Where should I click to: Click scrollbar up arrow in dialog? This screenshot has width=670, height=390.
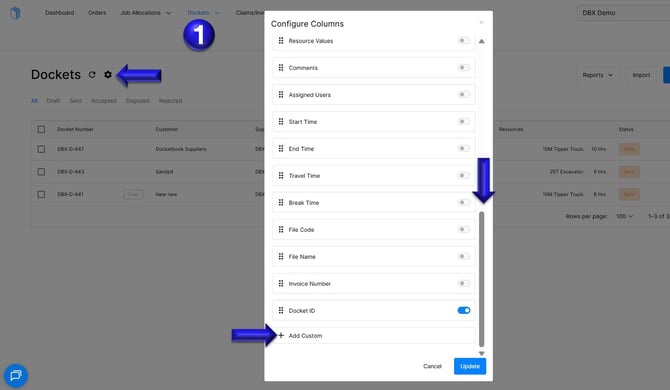coord(482,41)
